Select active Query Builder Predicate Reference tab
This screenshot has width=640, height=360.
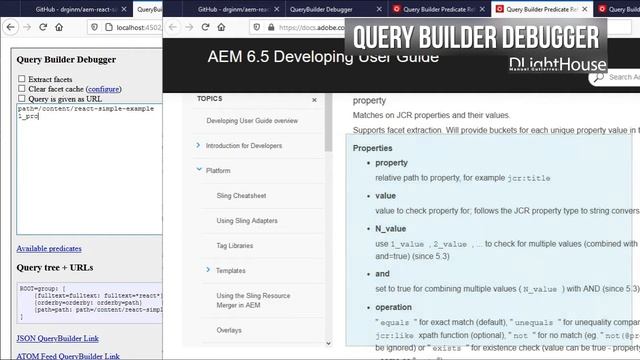point(542,9)
